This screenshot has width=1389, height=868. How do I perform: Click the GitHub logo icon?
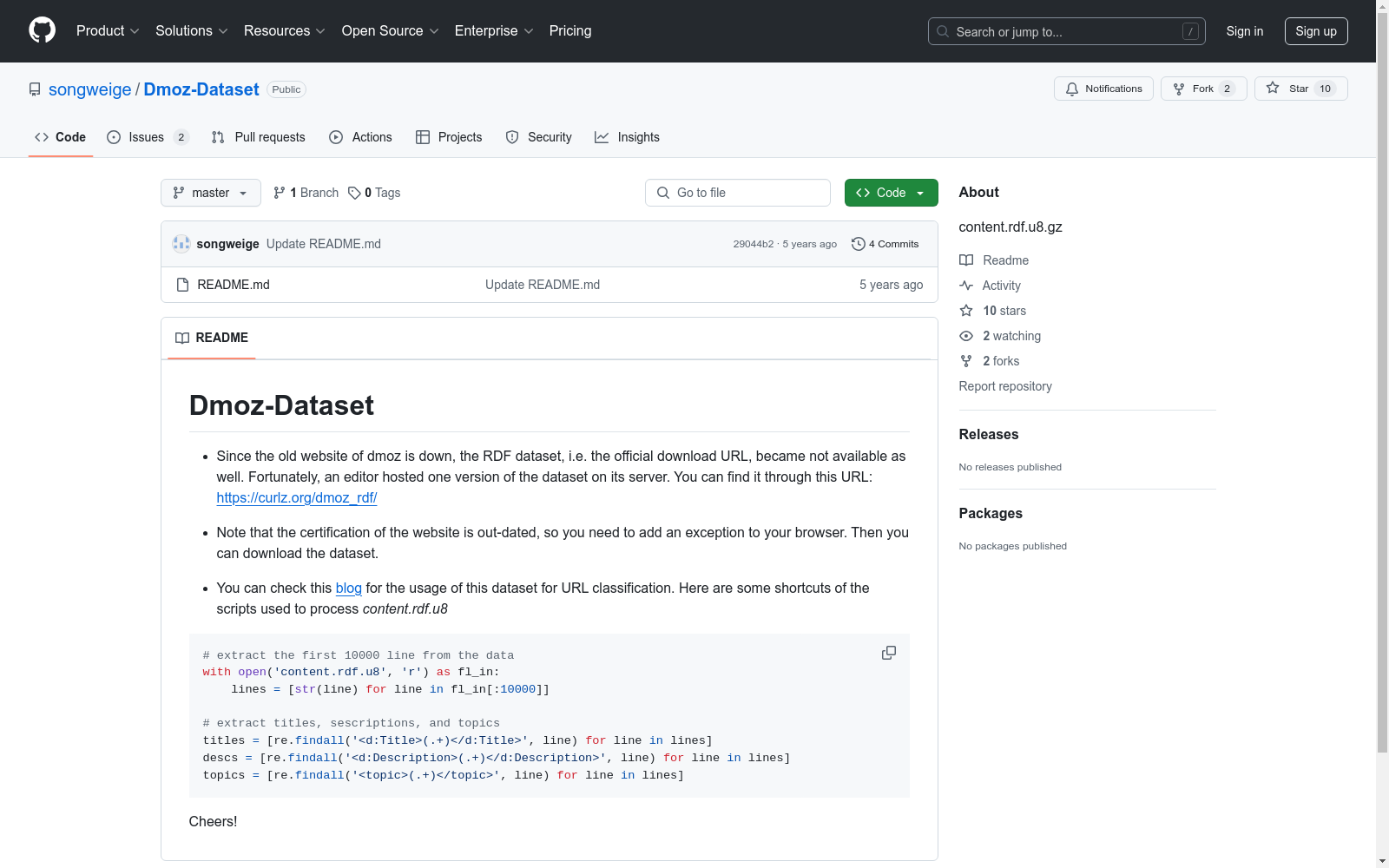coord(42,30)
